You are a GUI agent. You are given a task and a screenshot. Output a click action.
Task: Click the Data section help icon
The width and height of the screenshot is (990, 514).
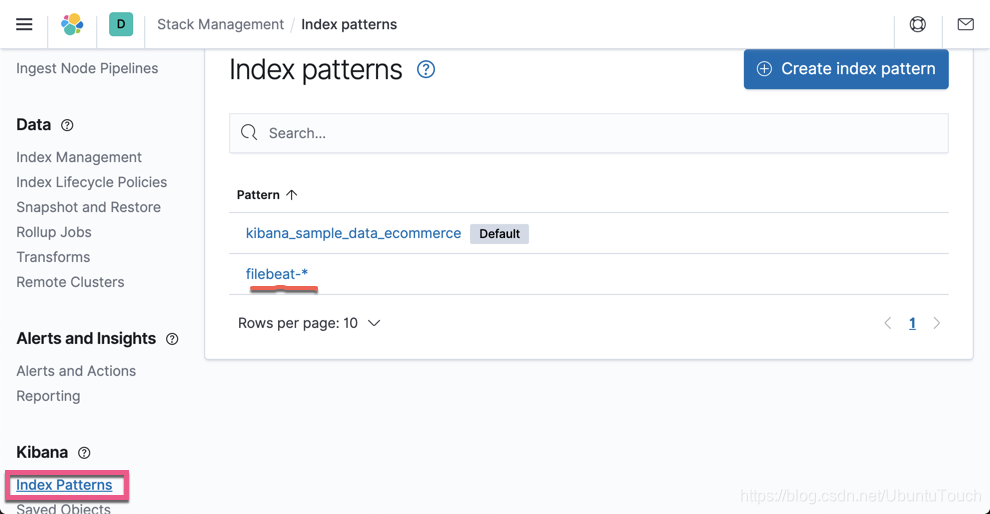pyautogui.click(x=67, y=125)
